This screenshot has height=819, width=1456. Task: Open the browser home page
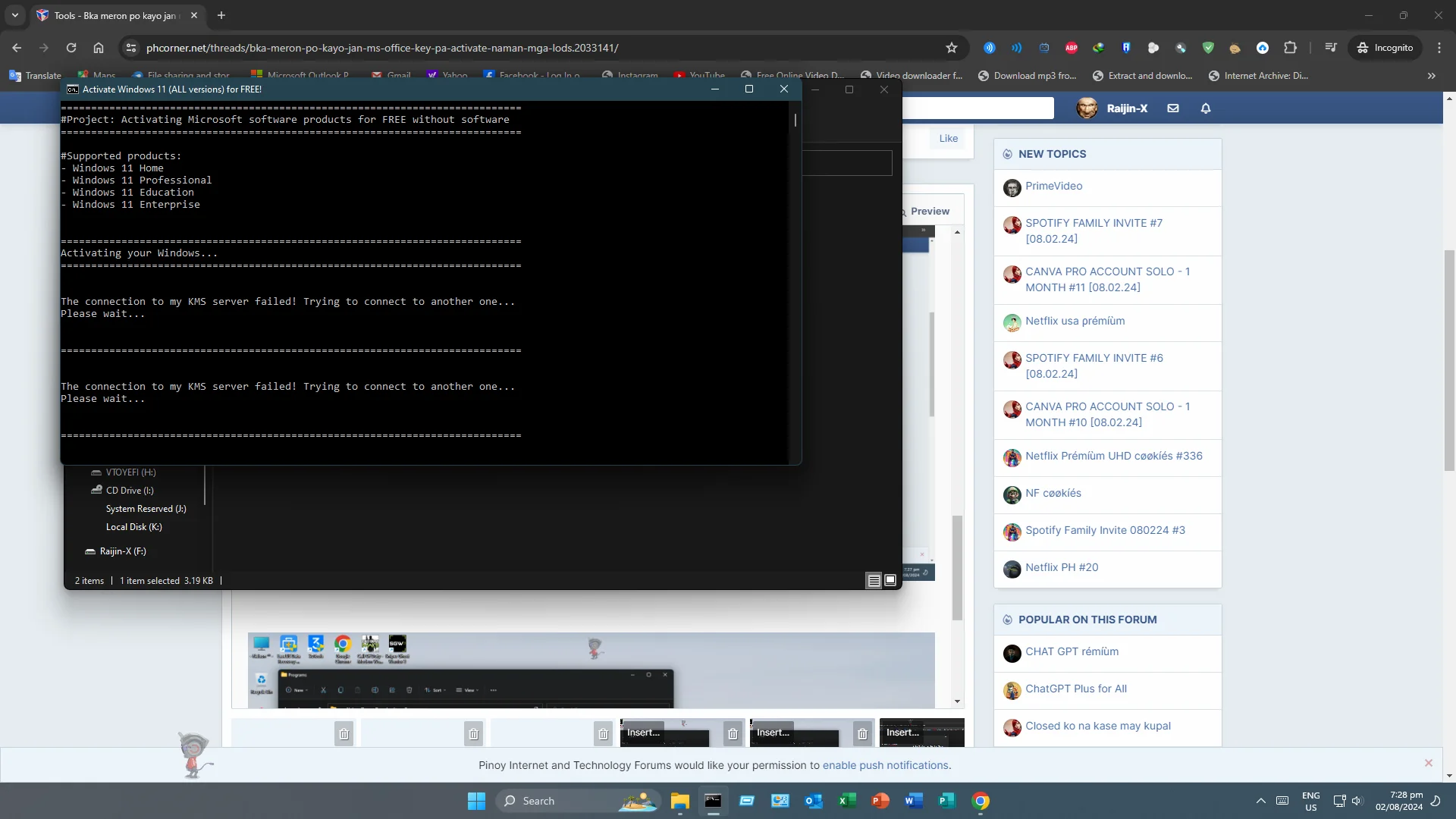tap(99, 48)
